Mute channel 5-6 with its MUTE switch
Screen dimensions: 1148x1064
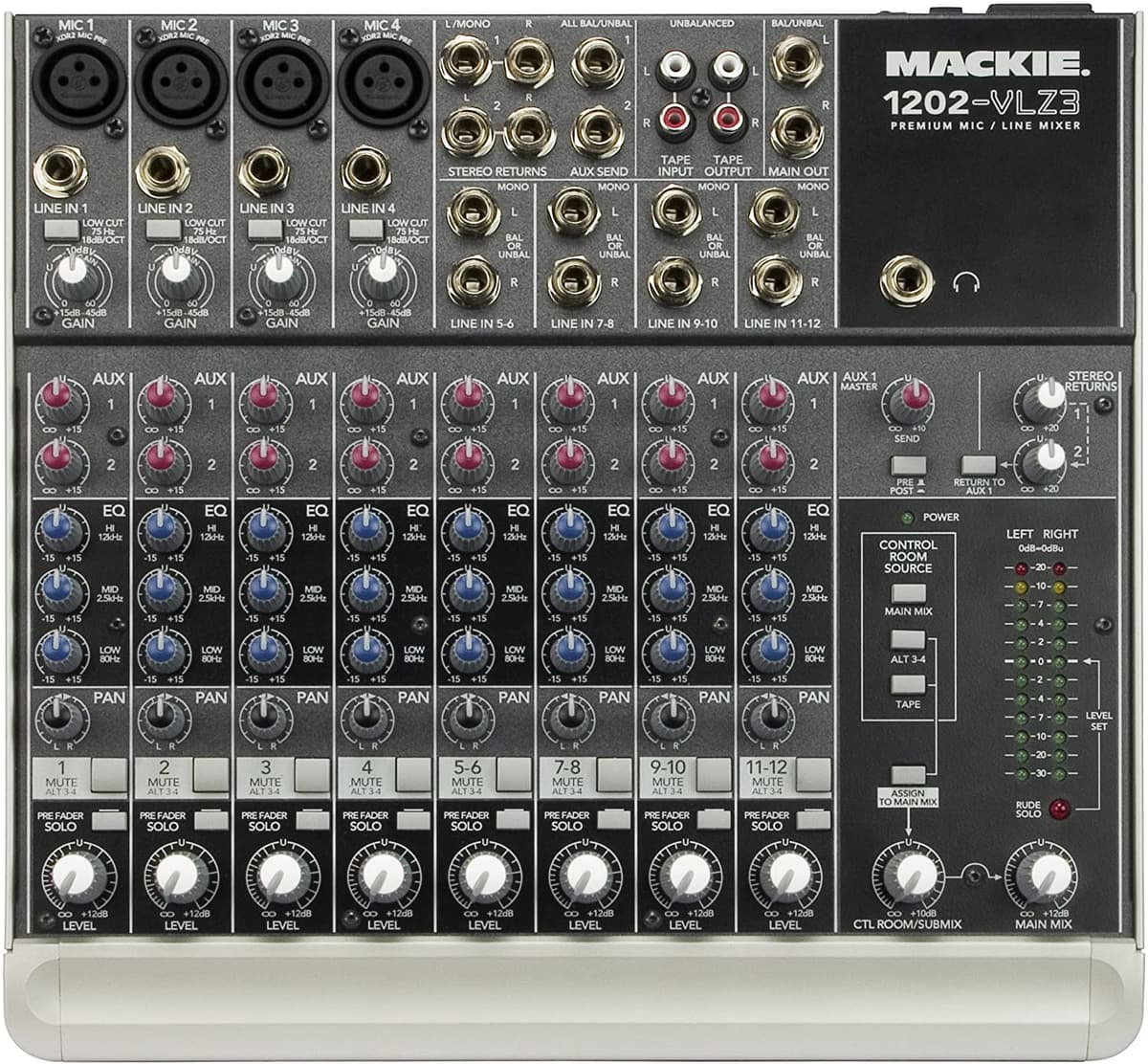tap(513, 773)
